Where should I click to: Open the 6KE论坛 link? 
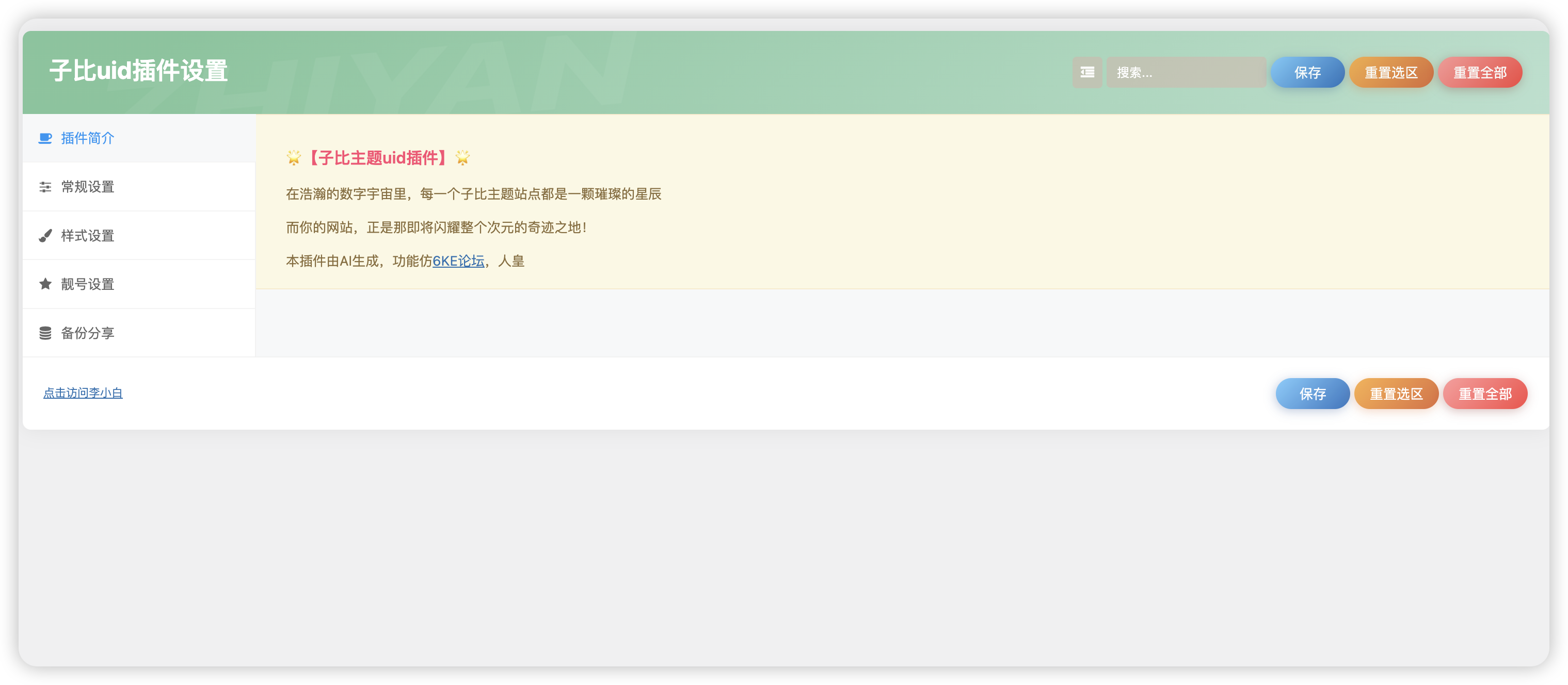[458, 262]
